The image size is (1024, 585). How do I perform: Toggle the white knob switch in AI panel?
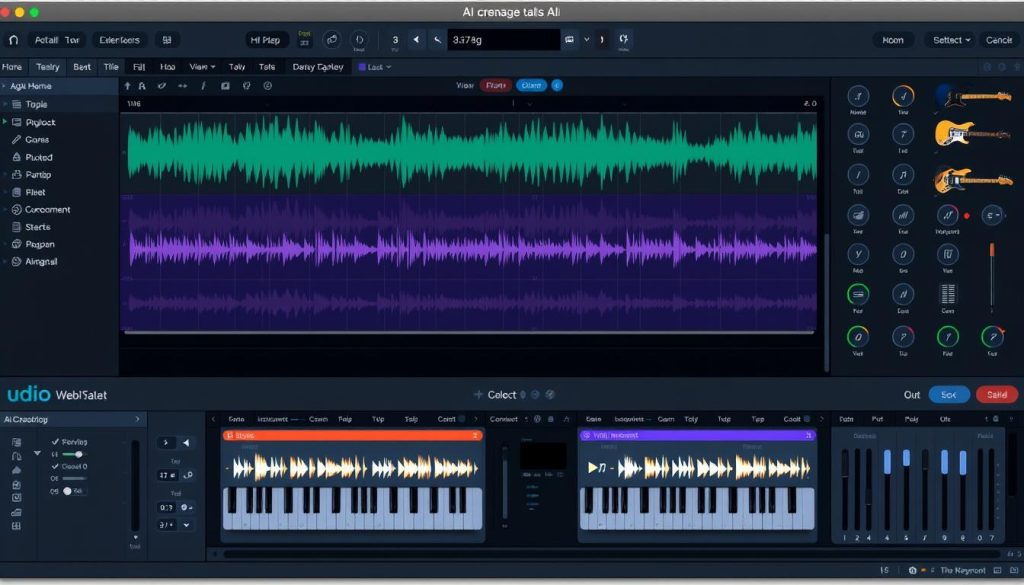[67, 491]
